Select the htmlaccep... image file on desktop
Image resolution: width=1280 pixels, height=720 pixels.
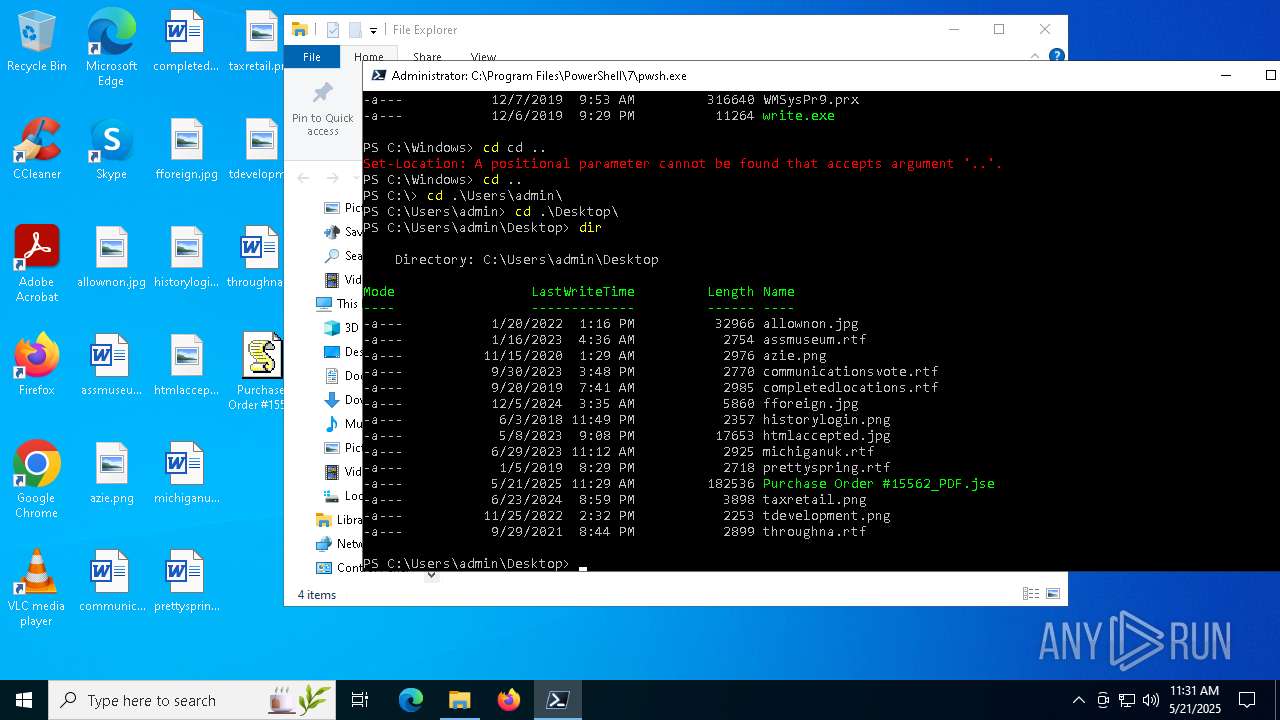[x=186, y=365]
